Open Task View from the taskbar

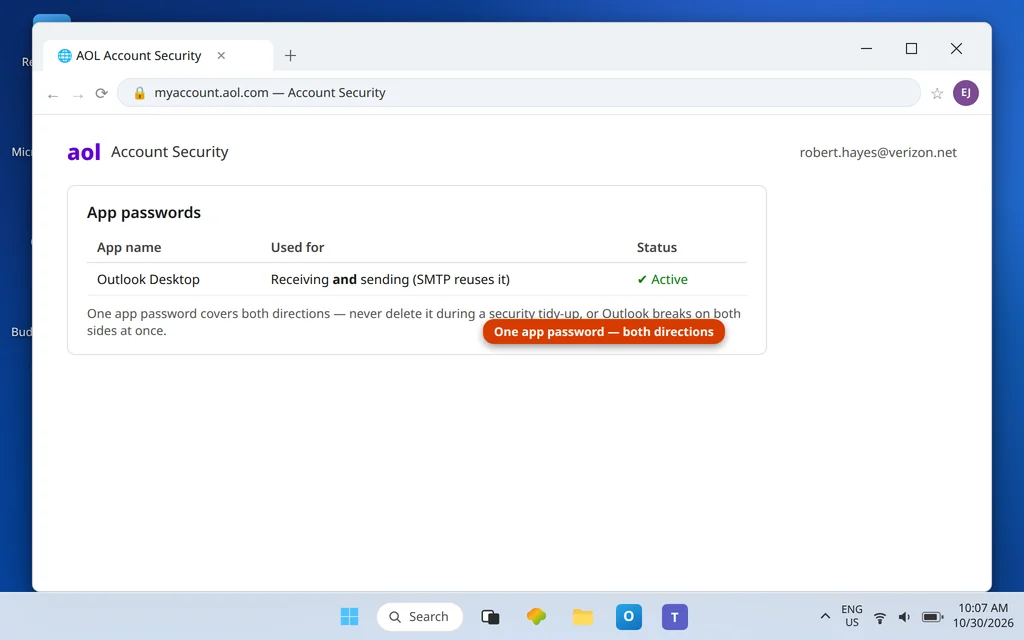[x=490, y=616]
